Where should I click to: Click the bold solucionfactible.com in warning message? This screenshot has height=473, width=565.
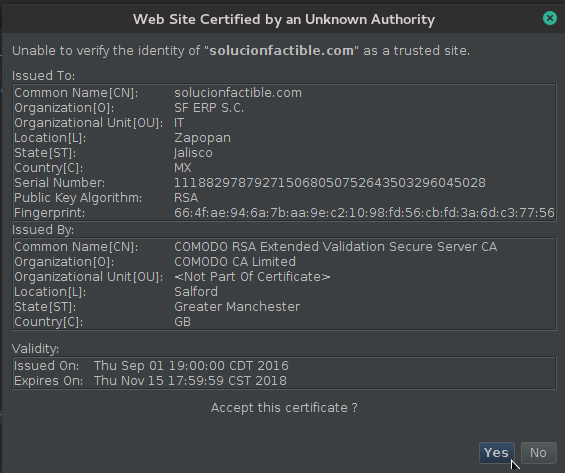click(x=281, y=50)
